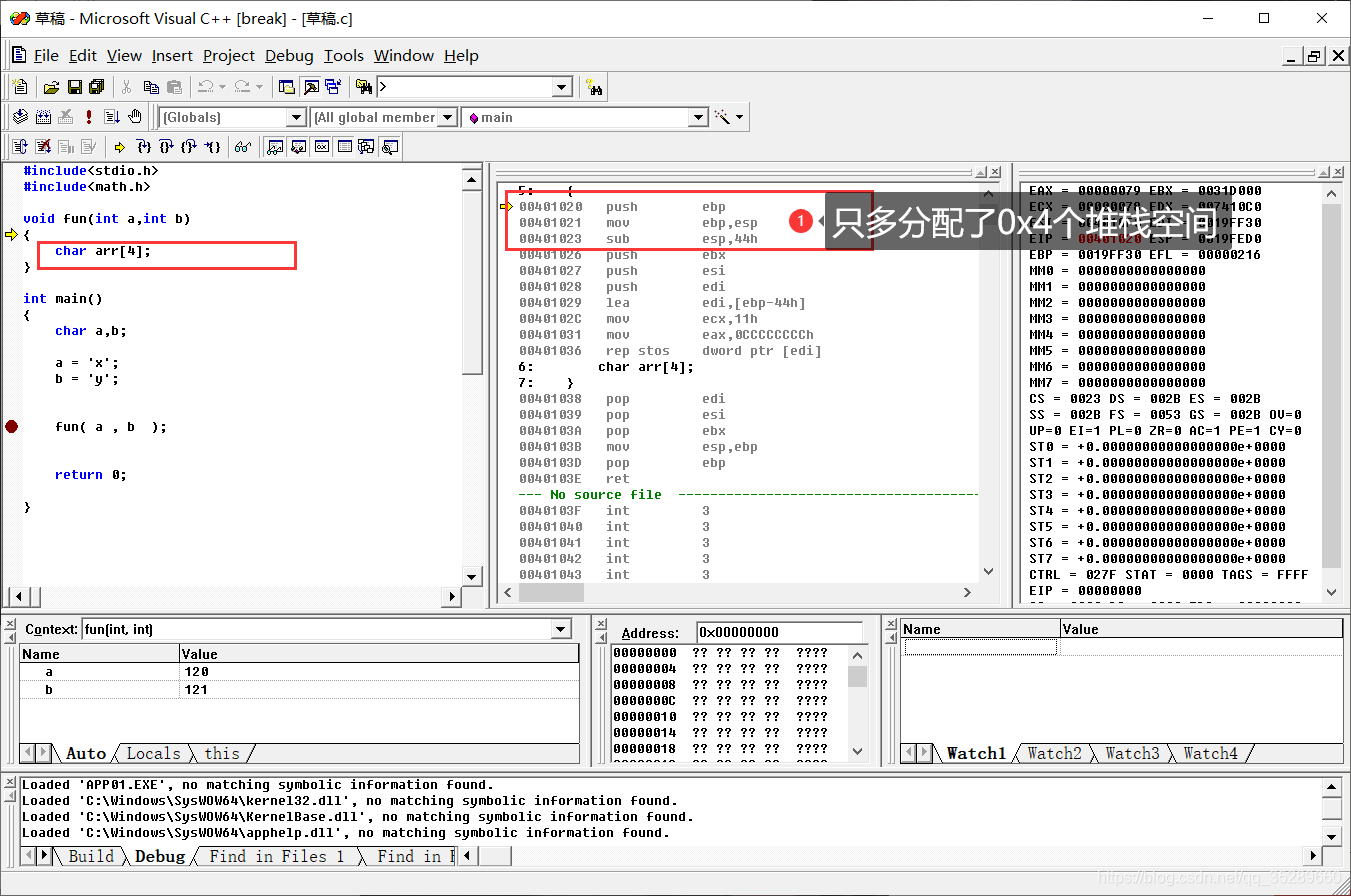
Task: Run the program with the red exclamation Execute icon
Action: click(x=89, y=117)
